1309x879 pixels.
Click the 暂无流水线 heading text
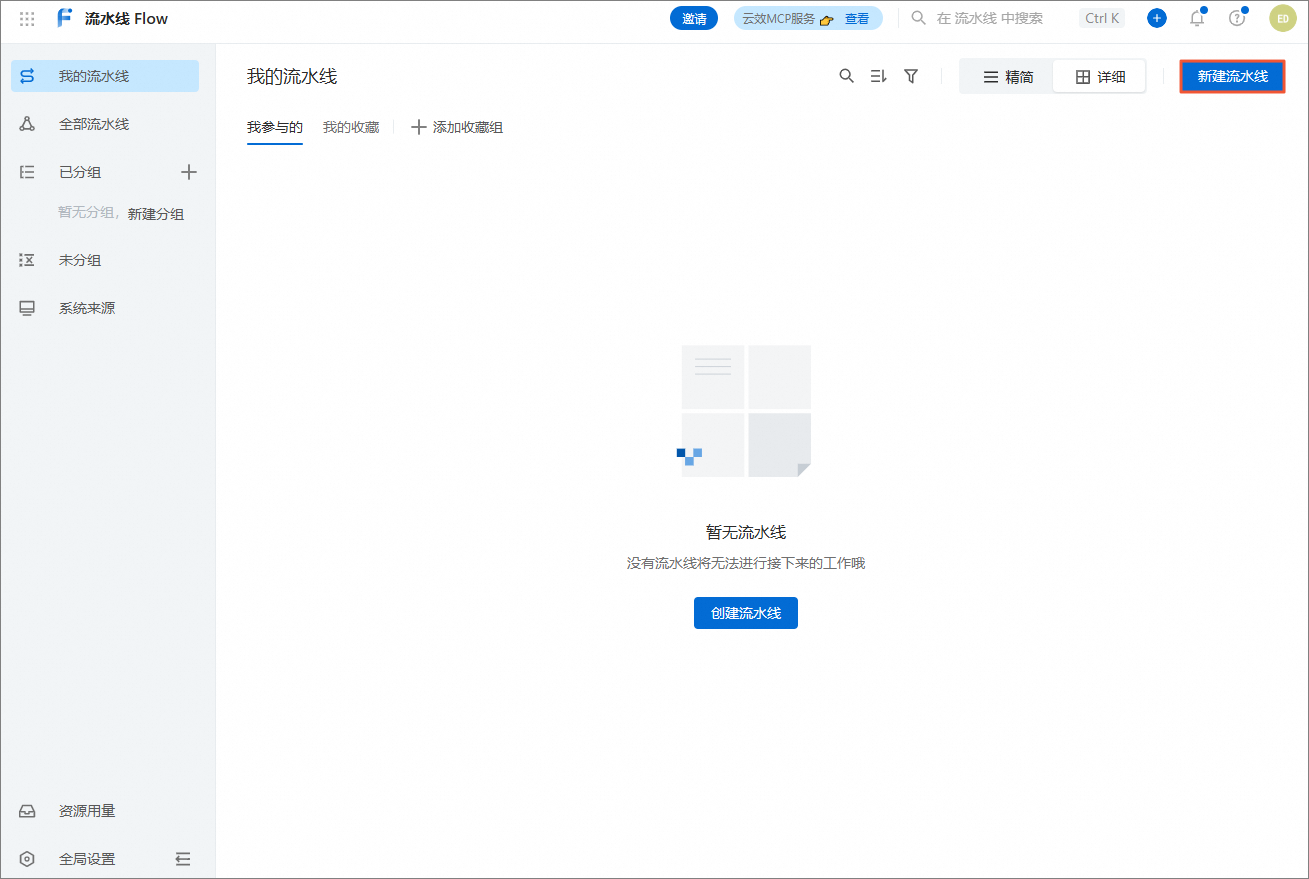point(746,532)
